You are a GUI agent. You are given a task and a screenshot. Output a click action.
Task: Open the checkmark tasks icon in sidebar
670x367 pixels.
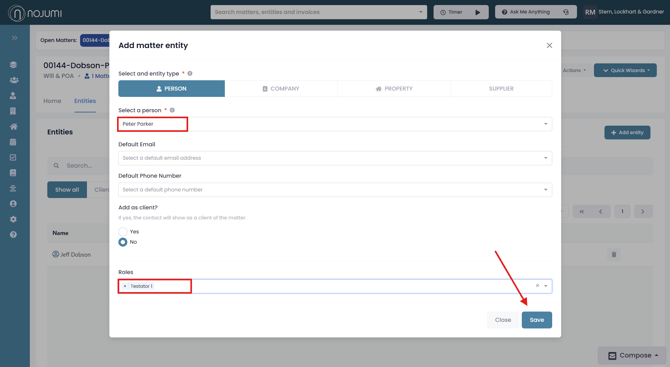pyautogui.click(x=13, y=157)
